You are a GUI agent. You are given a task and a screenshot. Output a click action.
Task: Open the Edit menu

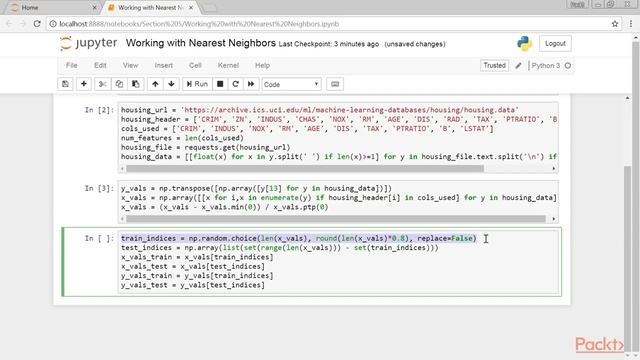tap(100, 65)
